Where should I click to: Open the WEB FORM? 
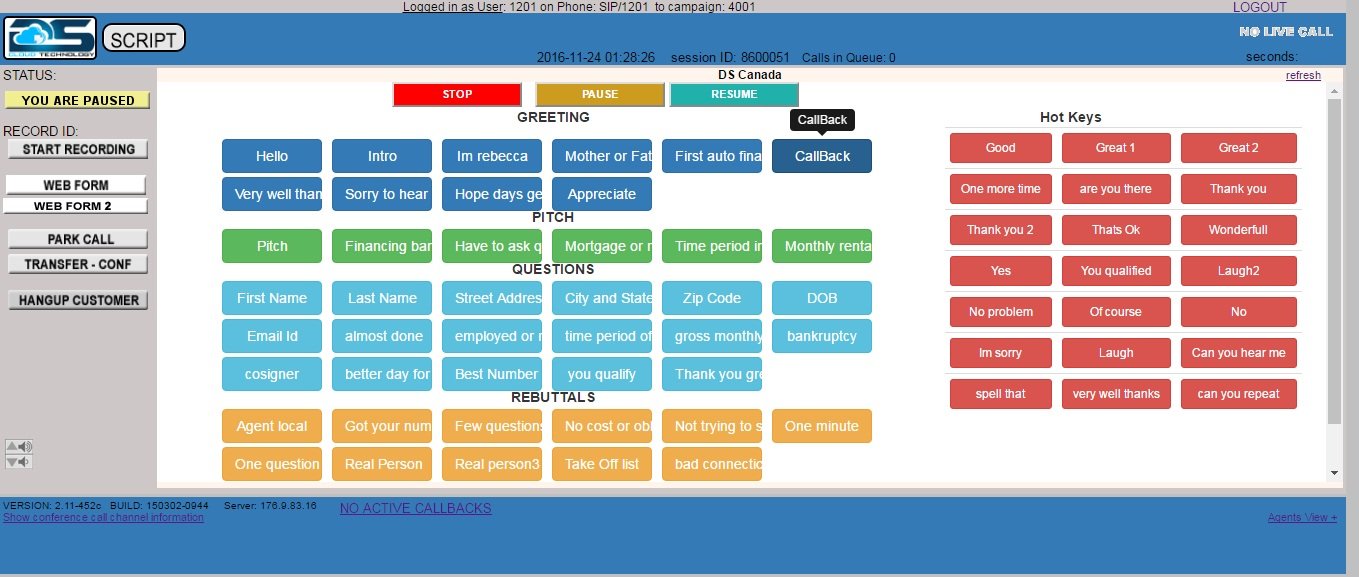(78, 185)
